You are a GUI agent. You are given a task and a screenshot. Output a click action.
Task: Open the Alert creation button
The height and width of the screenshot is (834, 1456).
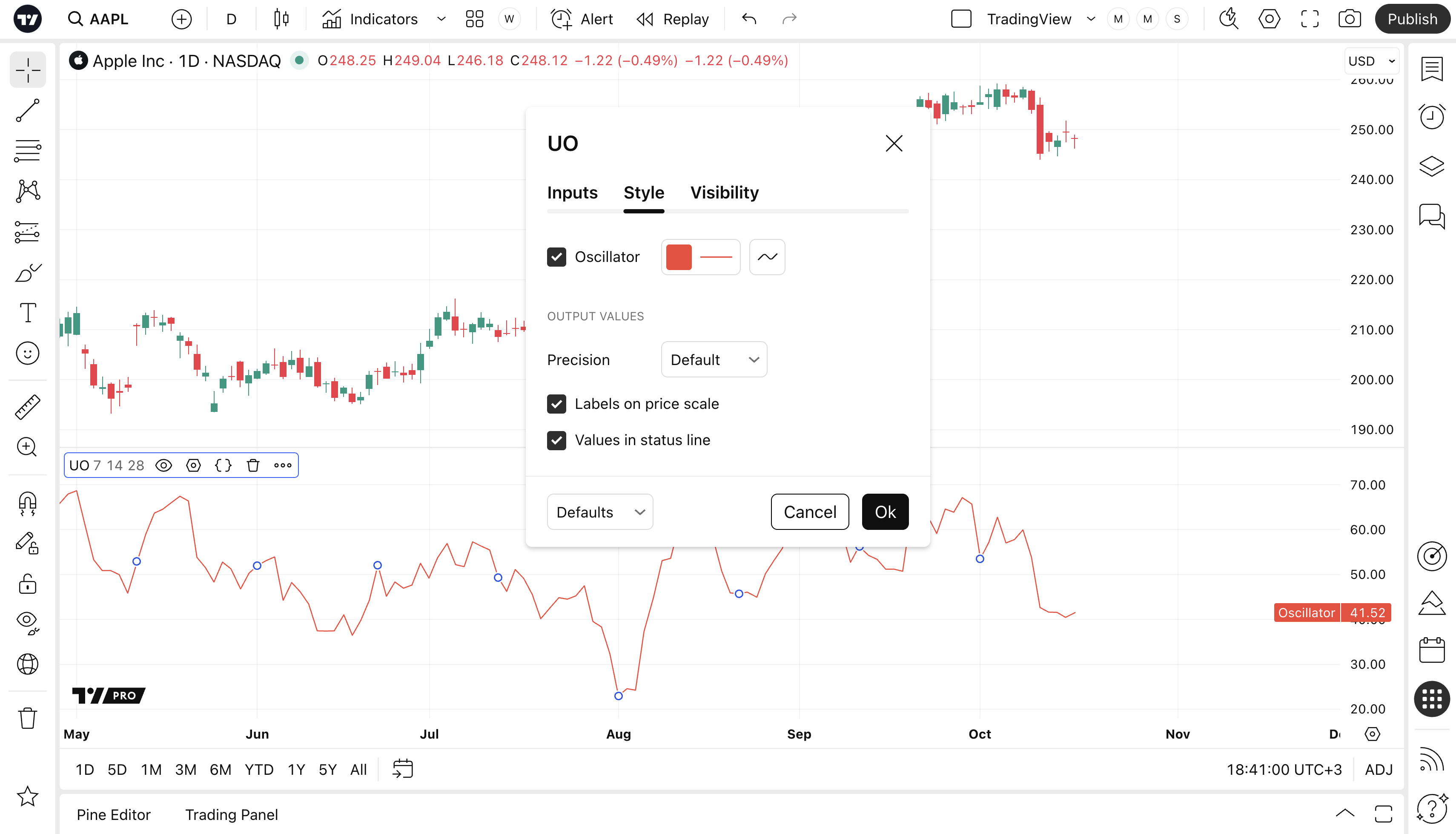pos(582,19)
